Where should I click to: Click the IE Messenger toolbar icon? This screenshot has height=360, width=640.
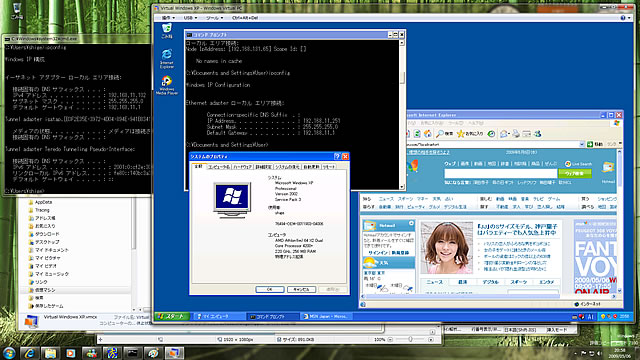coord(538,133)
